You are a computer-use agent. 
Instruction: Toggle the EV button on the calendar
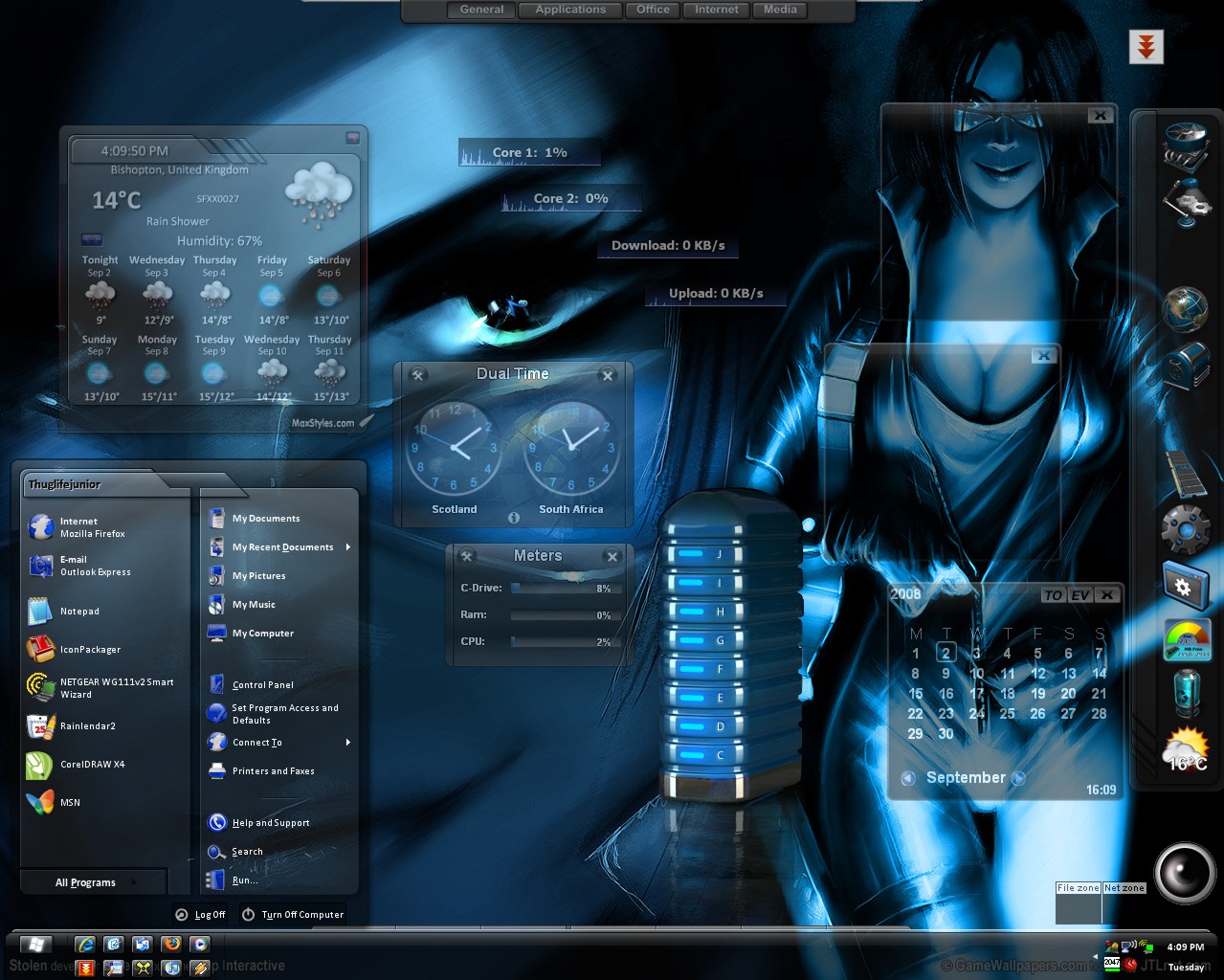(x=1080, y=594)
